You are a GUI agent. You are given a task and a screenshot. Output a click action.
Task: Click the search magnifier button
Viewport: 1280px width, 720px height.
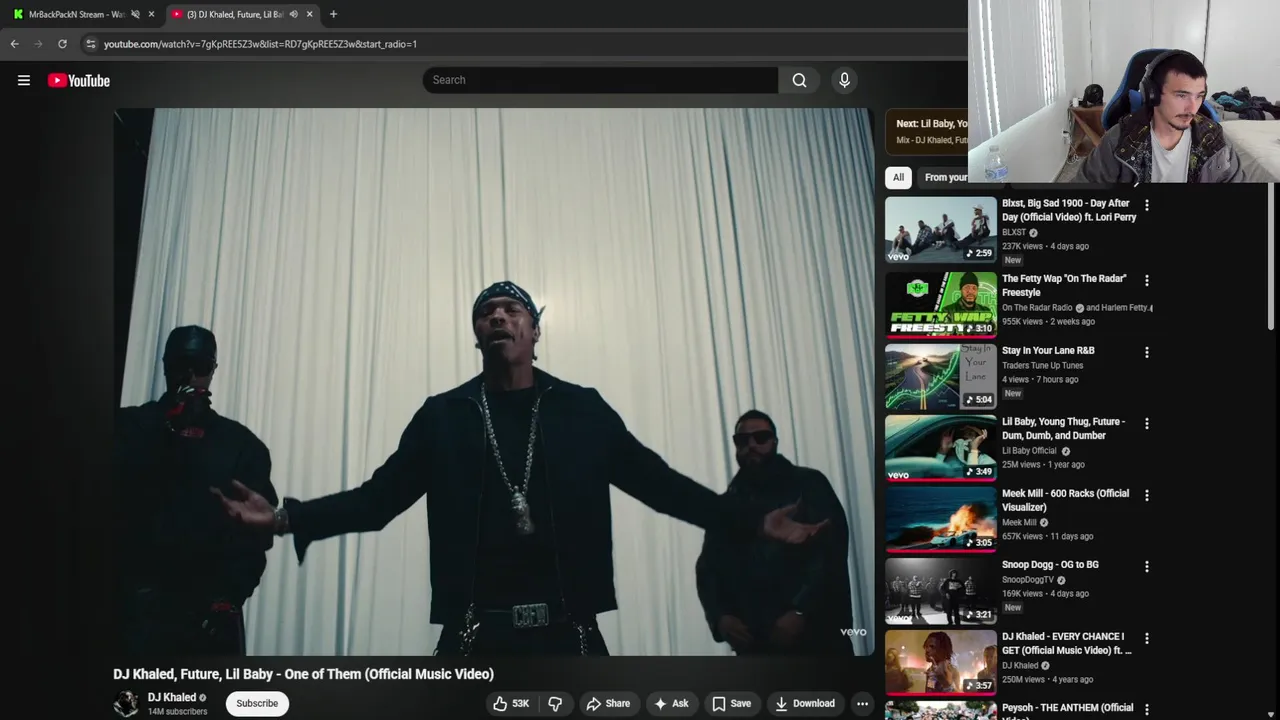tap(799, 80)
